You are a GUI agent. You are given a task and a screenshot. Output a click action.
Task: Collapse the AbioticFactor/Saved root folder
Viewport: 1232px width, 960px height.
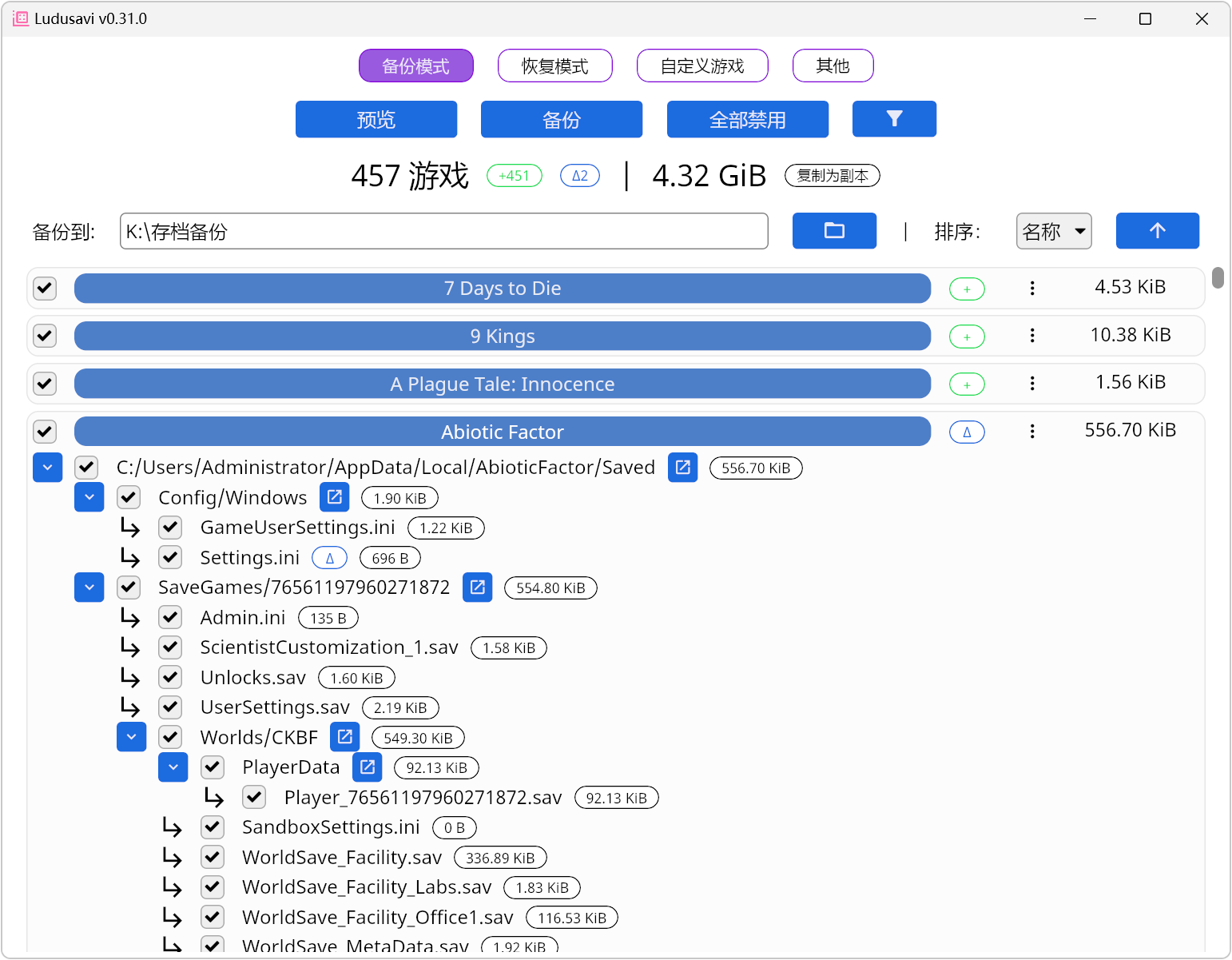pyautogui.click(x=48, y=468)
